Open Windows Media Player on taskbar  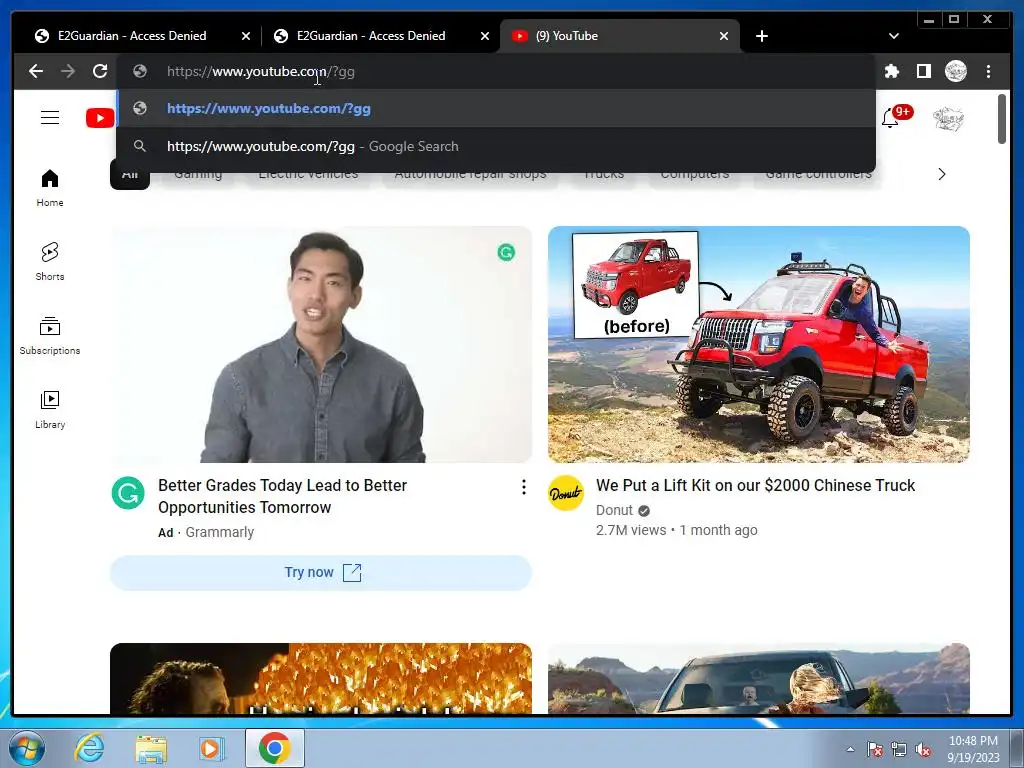(211, 748)
